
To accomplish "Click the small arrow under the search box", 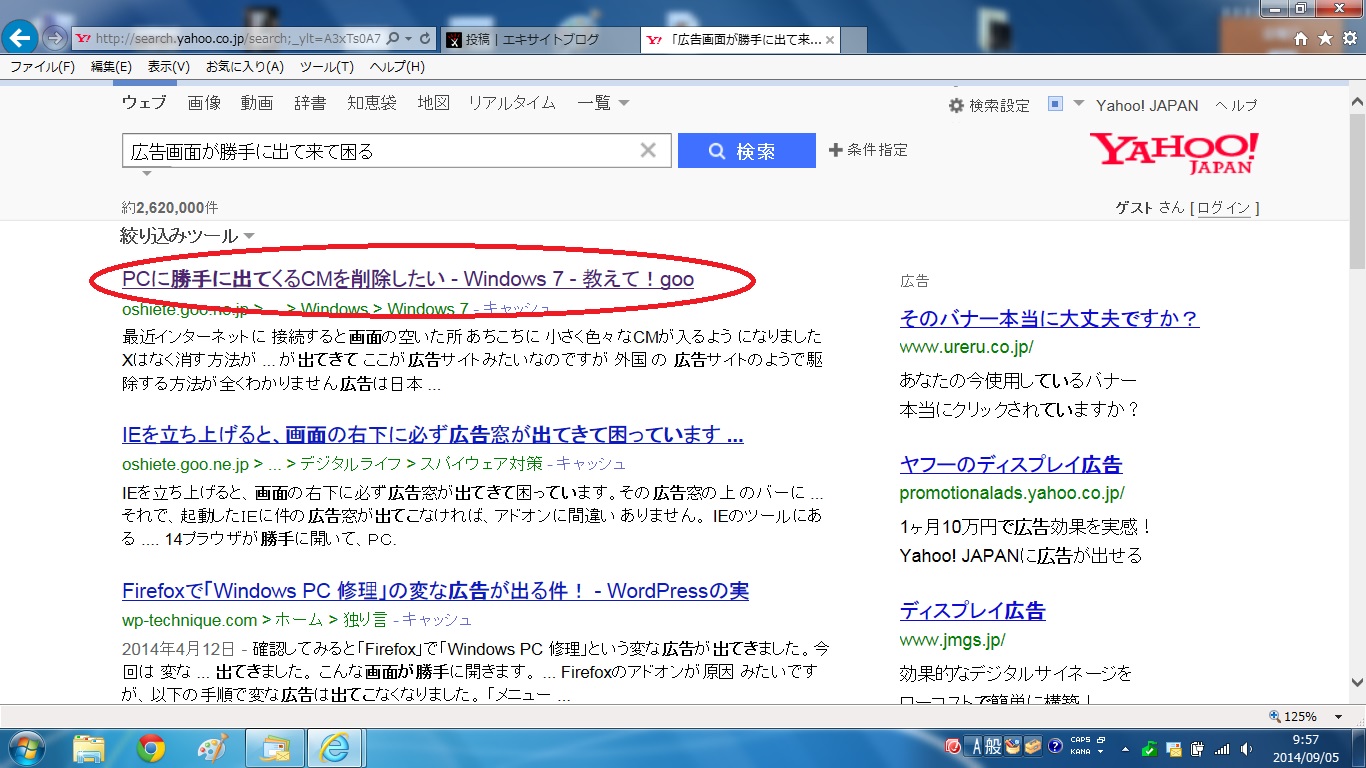I will (x=147, y=173).
